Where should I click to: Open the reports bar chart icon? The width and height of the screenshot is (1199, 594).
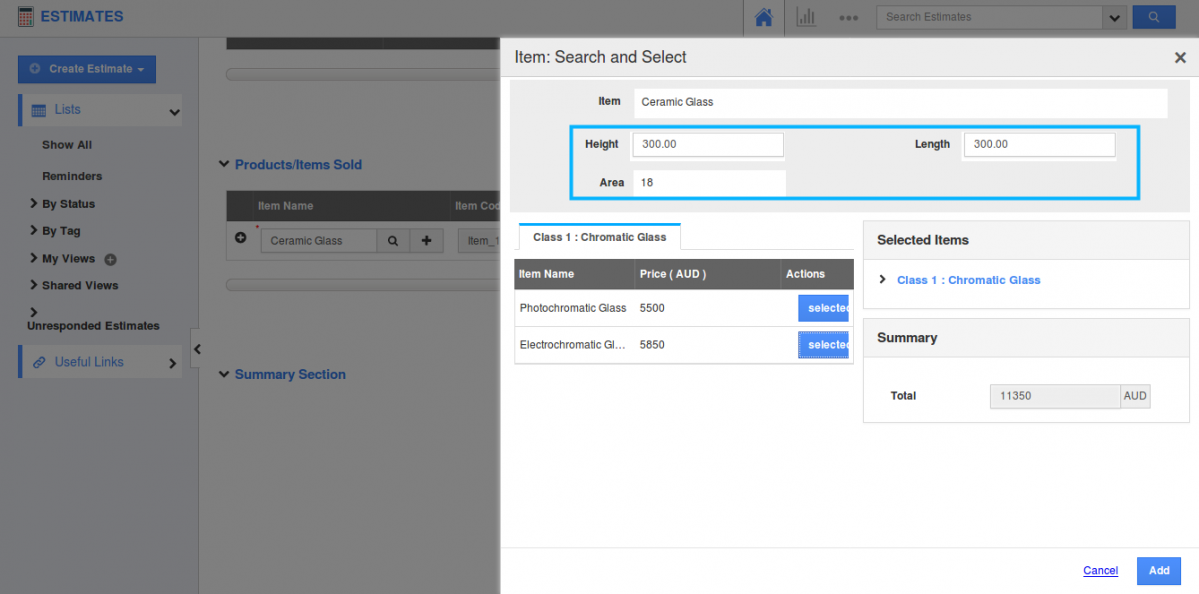click(x=805, y=17)
